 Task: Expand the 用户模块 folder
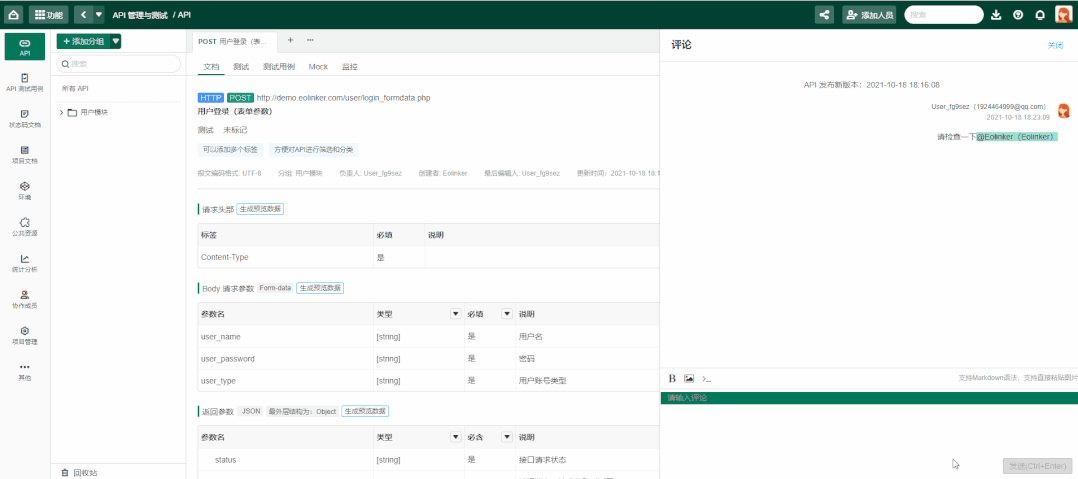click(x=62, y=112)
